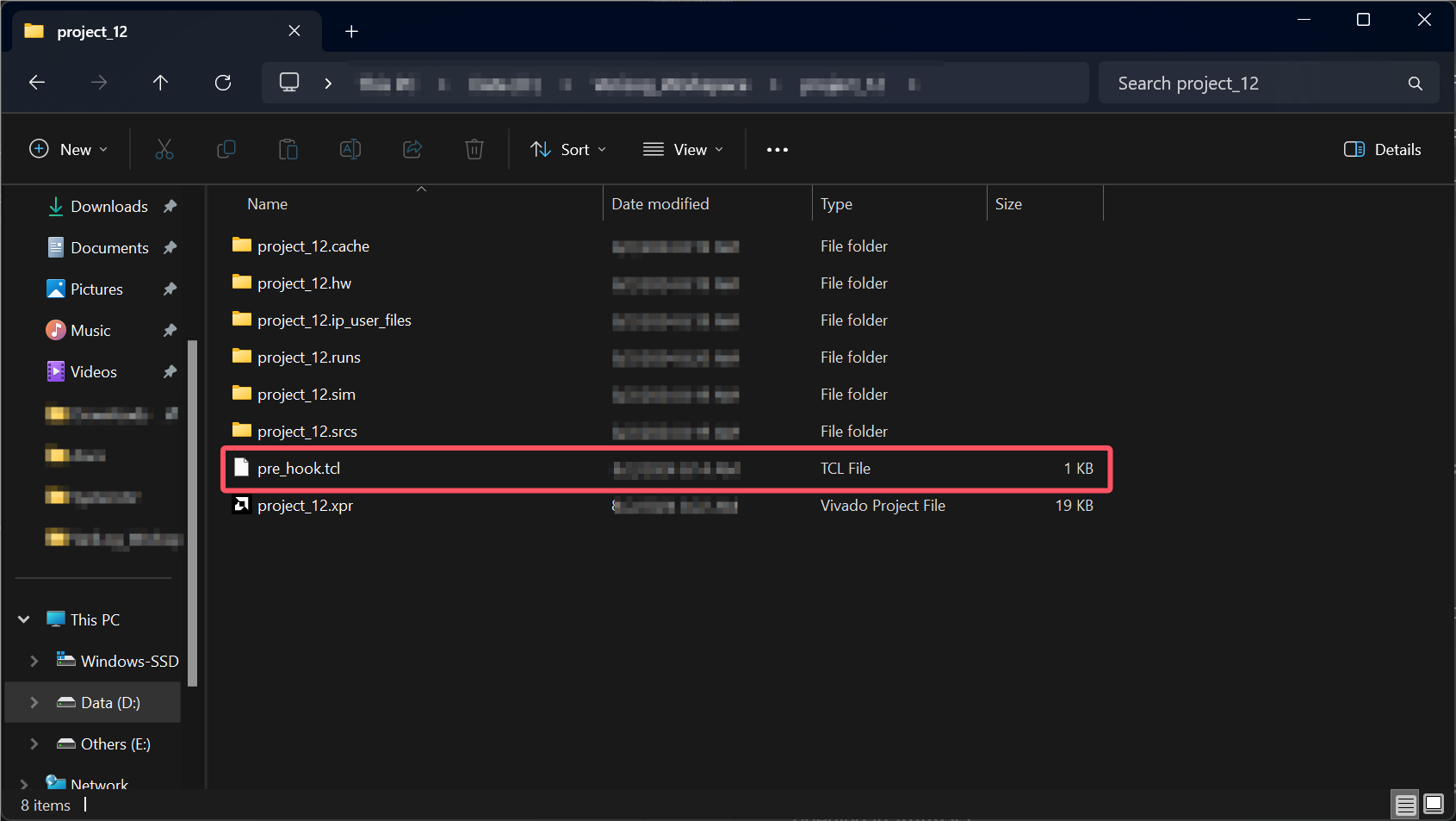Open the See more options menu
This screenshot has height=821, width=1456.
tap(778, 149)
